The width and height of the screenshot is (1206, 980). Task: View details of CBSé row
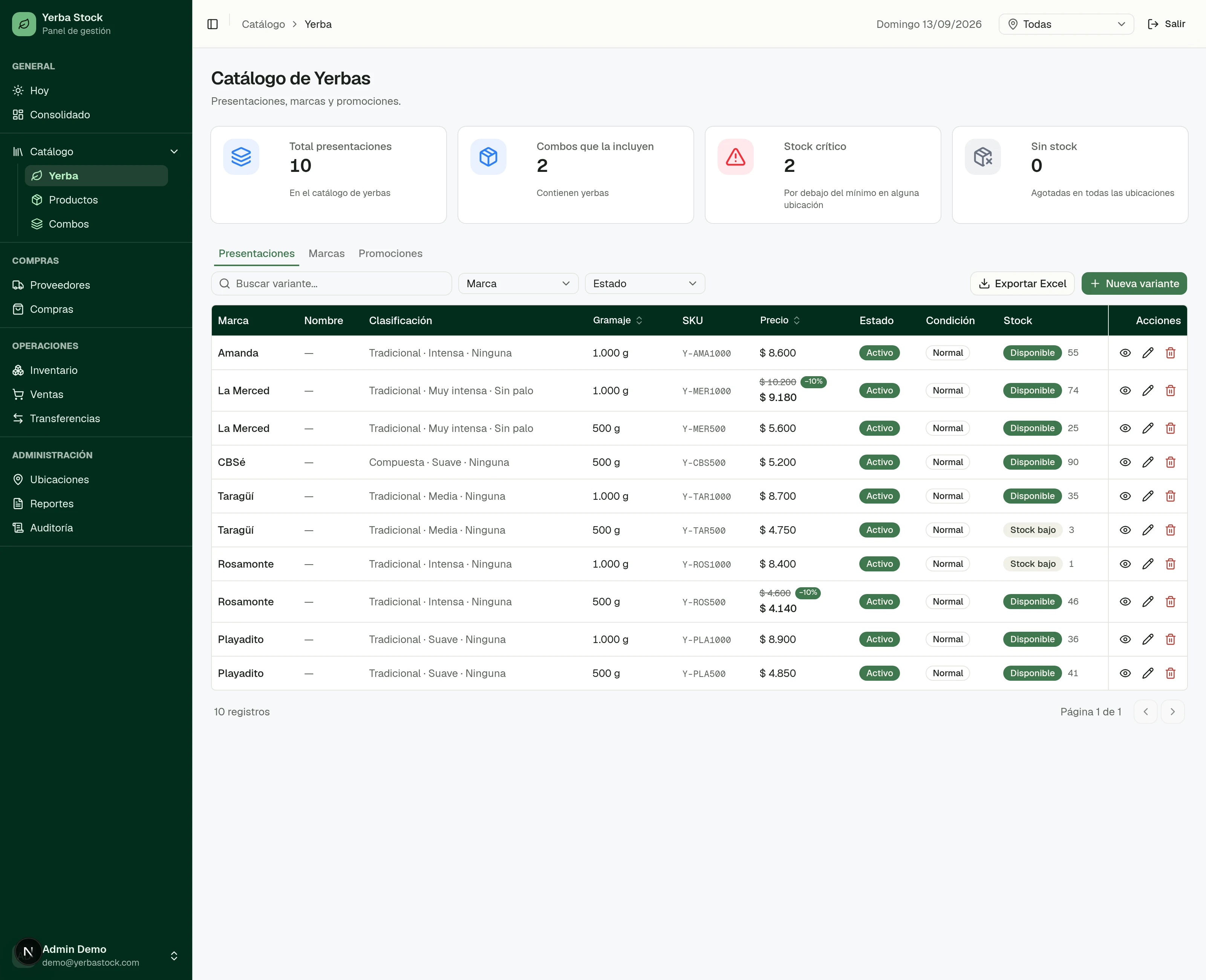(x=1125, y=462)
